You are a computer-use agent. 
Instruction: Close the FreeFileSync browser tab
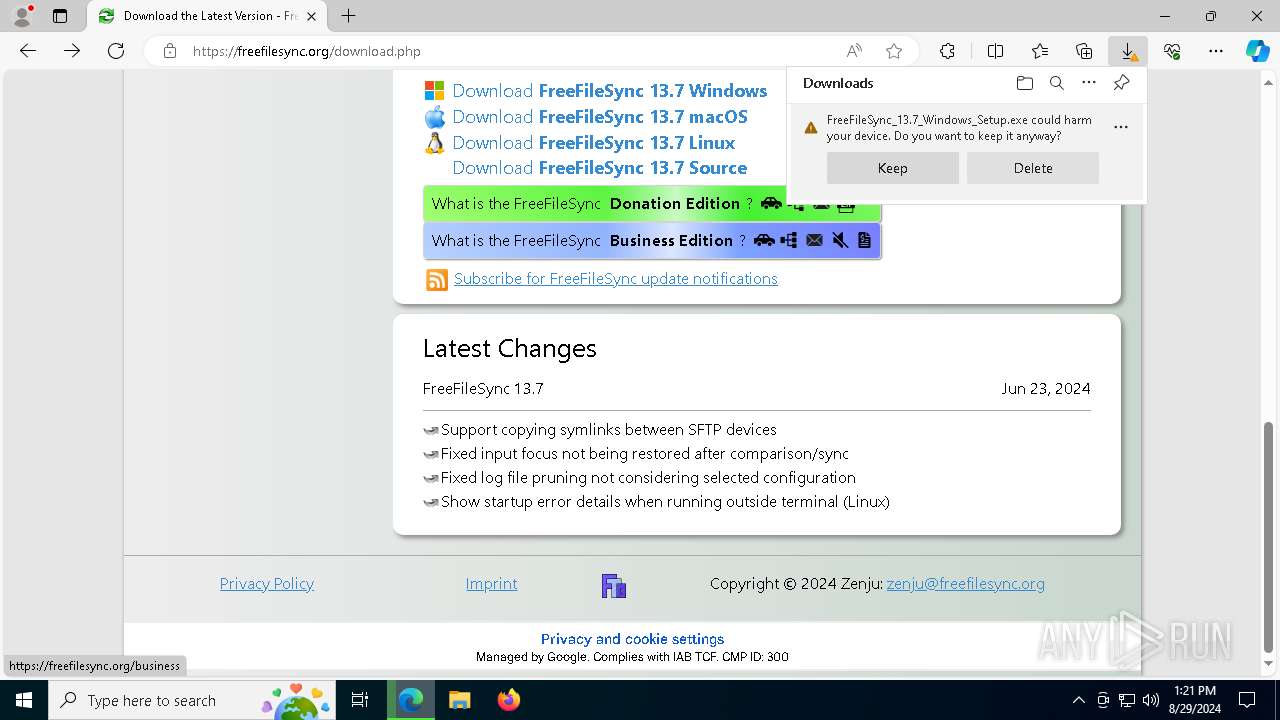point(312,16)
